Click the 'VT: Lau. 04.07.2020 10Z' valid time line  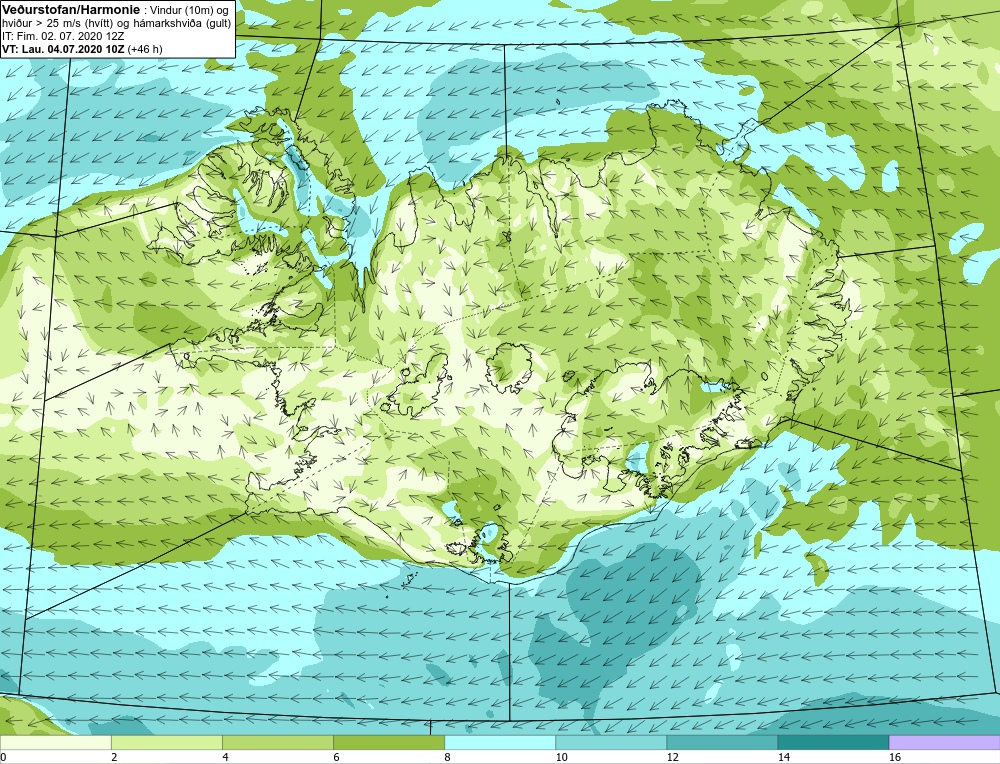64,49
